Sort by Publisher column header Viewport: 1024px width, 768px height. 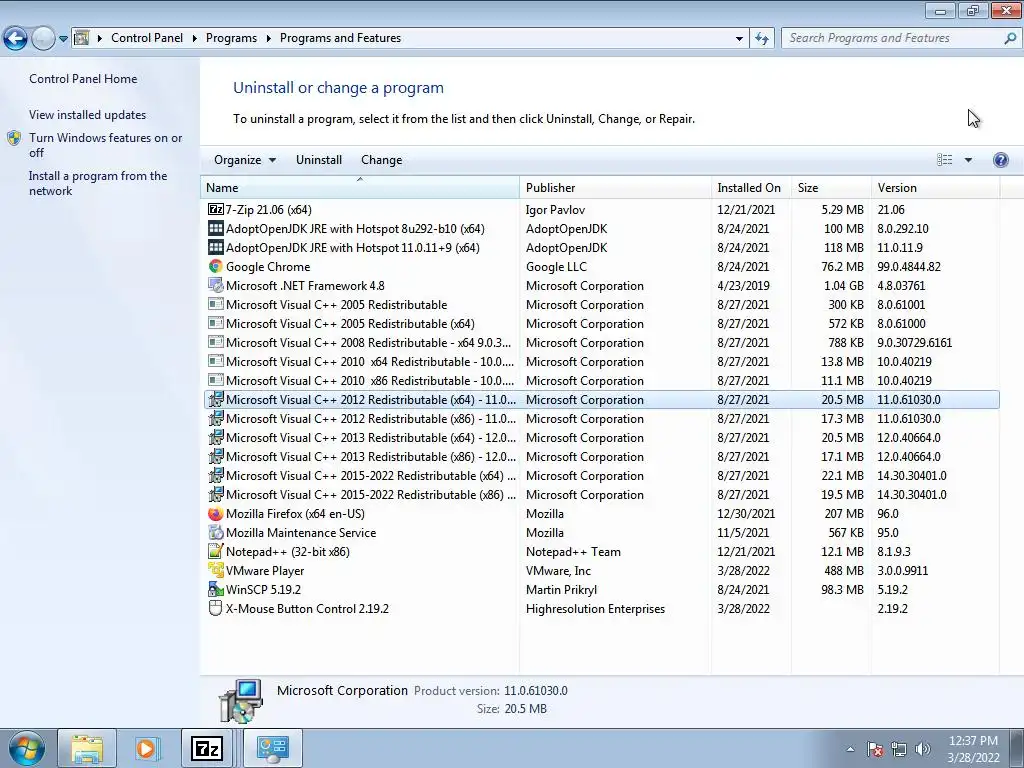[615, 187]
